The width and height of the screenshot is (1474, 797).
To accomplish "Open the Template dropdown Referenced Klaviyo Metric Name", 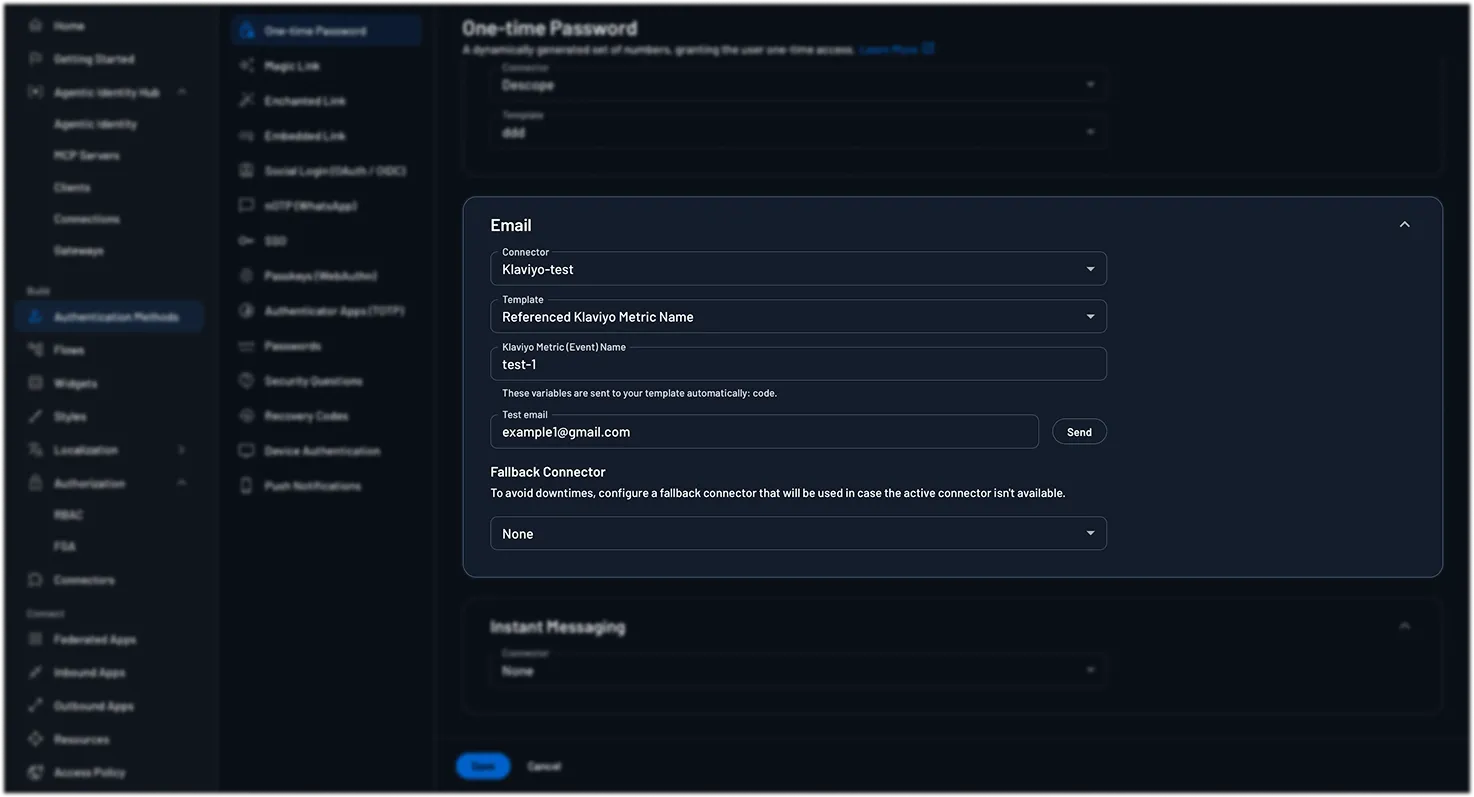I will pos(798,316).
